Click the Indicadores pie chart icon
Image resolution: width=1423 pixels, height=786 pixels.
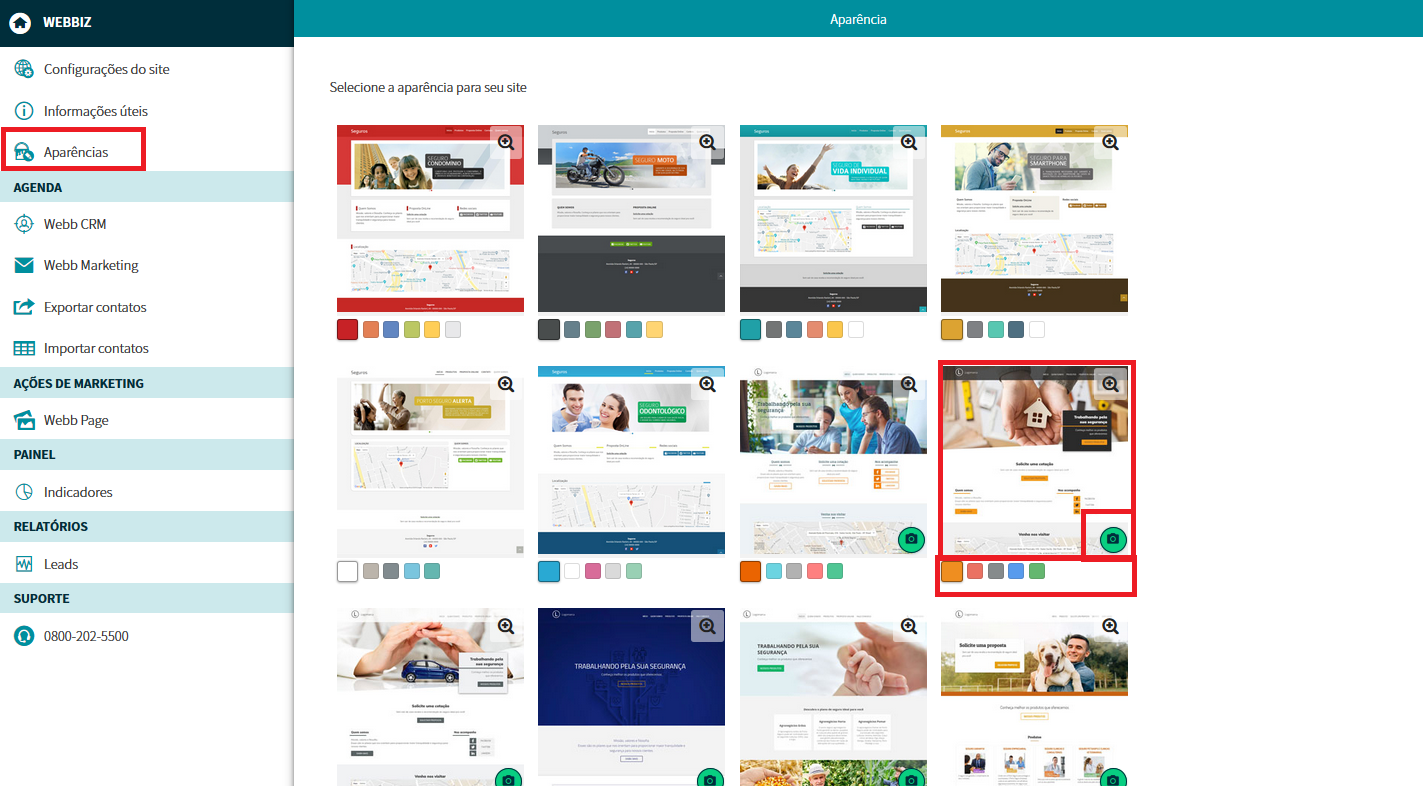pos(24,492)
